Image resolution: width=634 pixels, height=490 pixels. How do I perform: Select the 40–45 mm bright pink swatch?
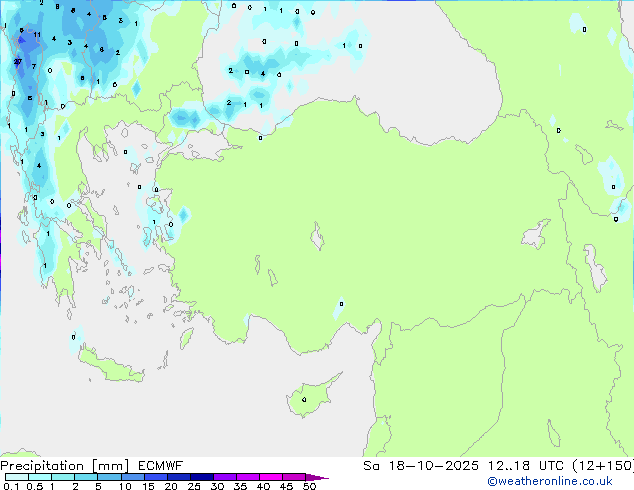point(271,477)
